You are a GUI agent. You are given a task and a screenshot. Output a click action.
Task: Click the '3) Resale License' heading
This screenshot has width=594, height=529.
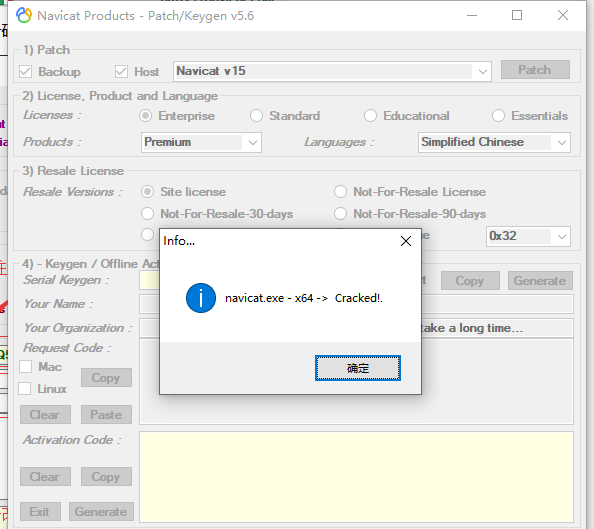coord(73,171)
